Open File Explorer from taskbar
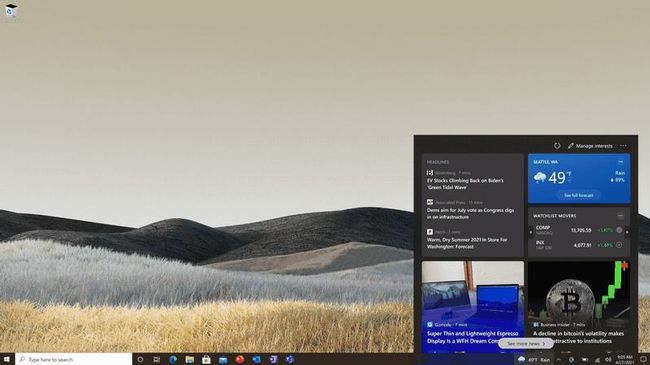 tap(189, 359)
